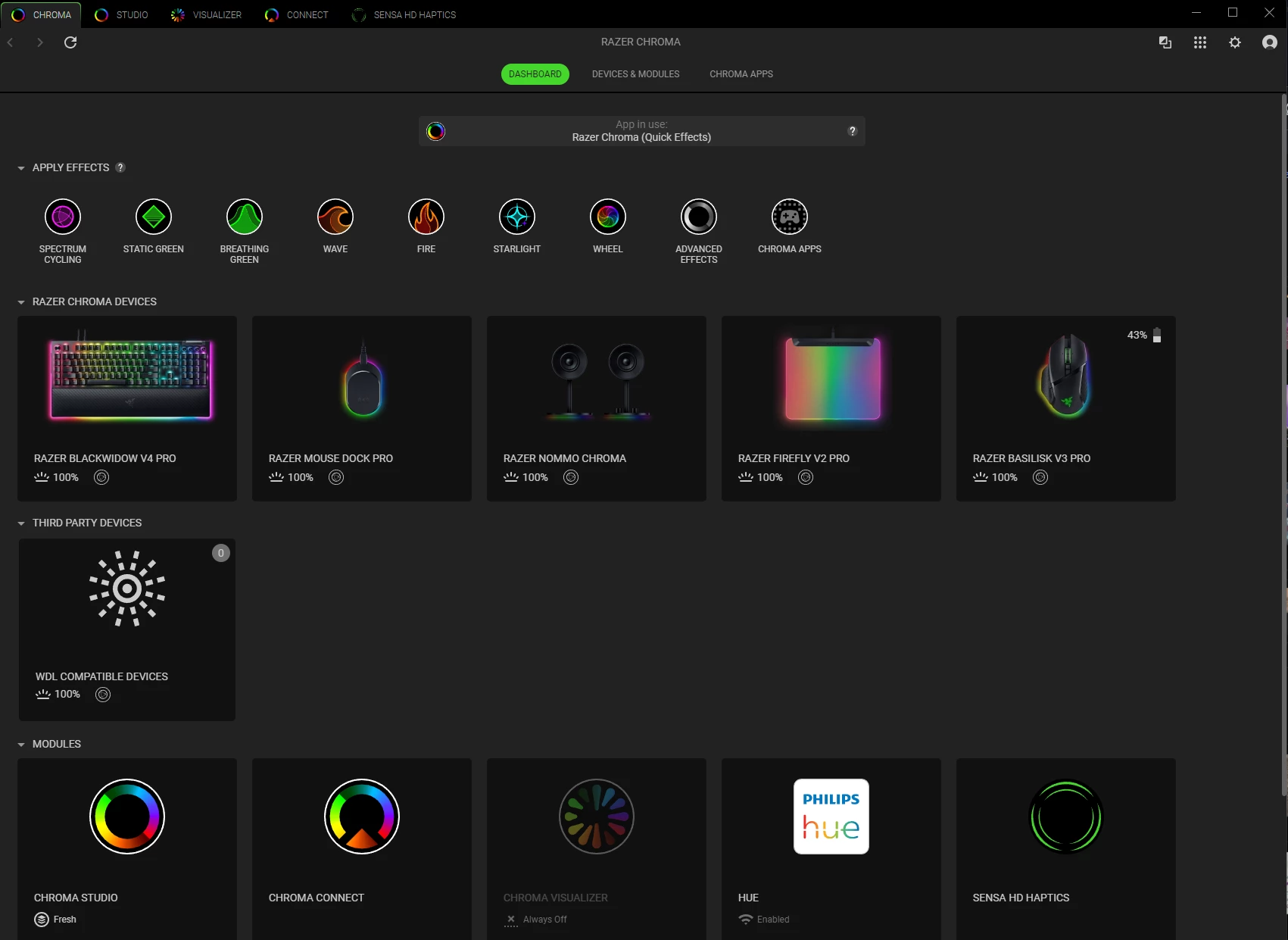Open the settings gear icon
The width and height of the screenshot is (1288, 940).
(1235, 42)
